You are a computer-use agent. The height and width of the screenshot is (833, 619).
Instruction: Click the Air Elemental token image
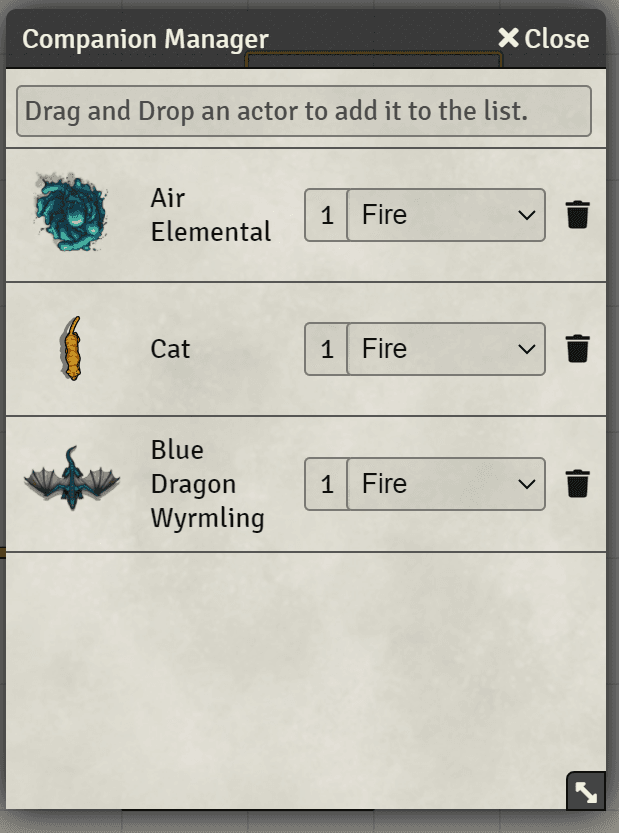point(72,211)
